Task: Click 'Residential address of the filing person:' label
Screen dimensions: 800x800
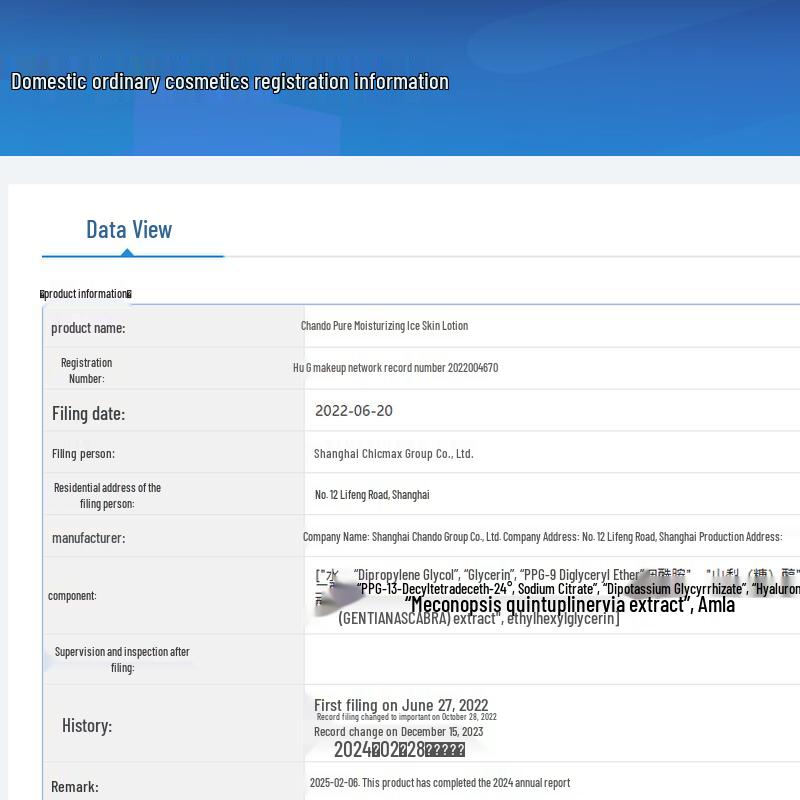Action: pyautogui.click(x=107, y=495)
